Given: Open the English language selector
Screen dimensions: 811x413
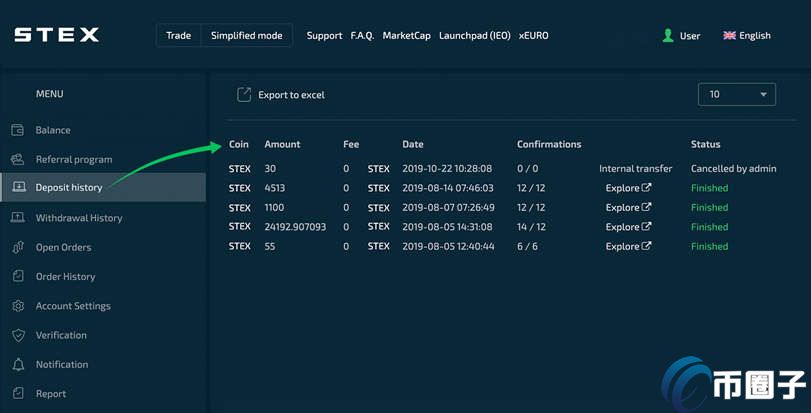Looking at the screenshot, I should (x=747, y=36).
